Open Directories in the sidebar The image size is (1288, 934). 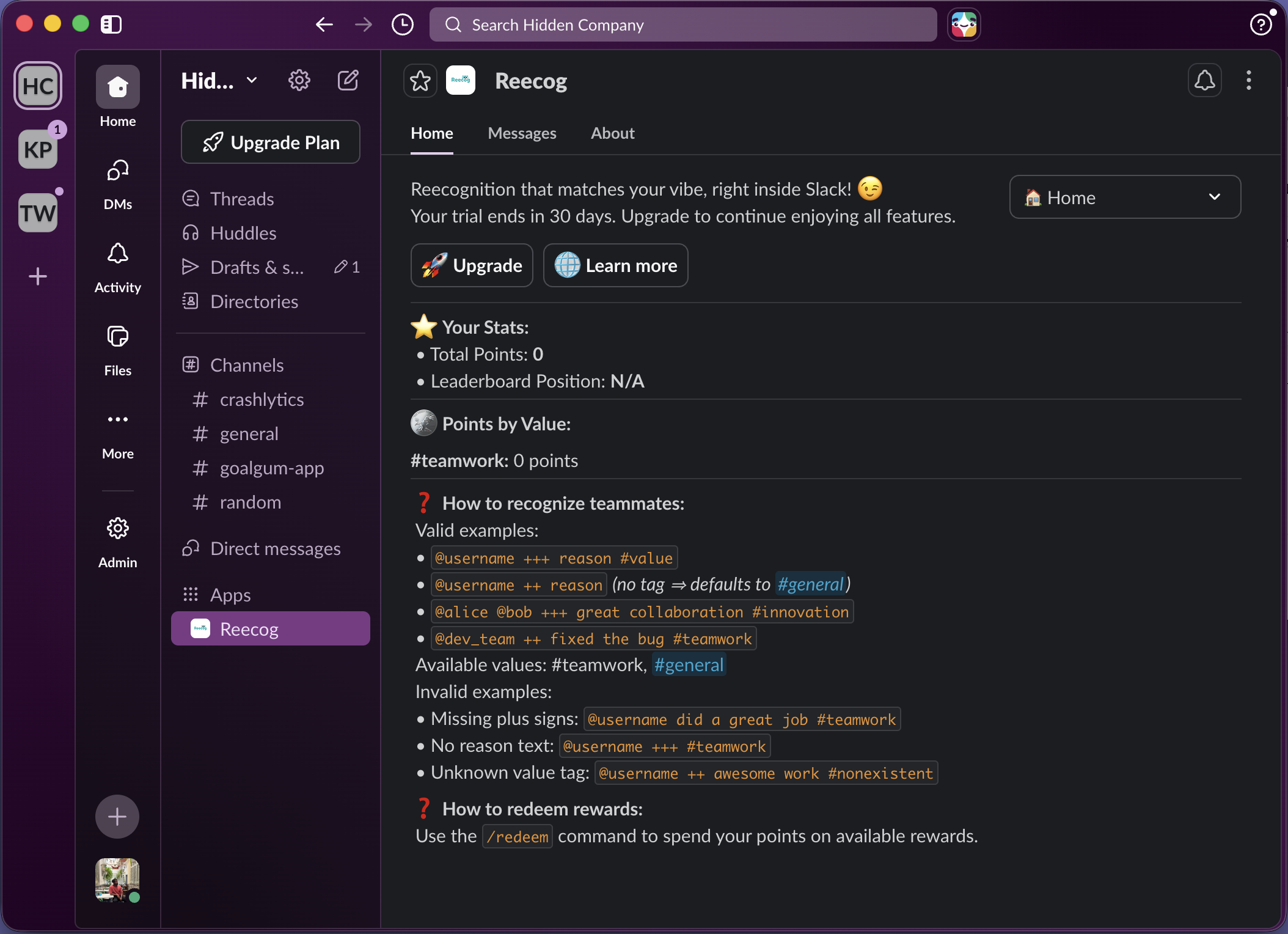[x=271, y=302]
